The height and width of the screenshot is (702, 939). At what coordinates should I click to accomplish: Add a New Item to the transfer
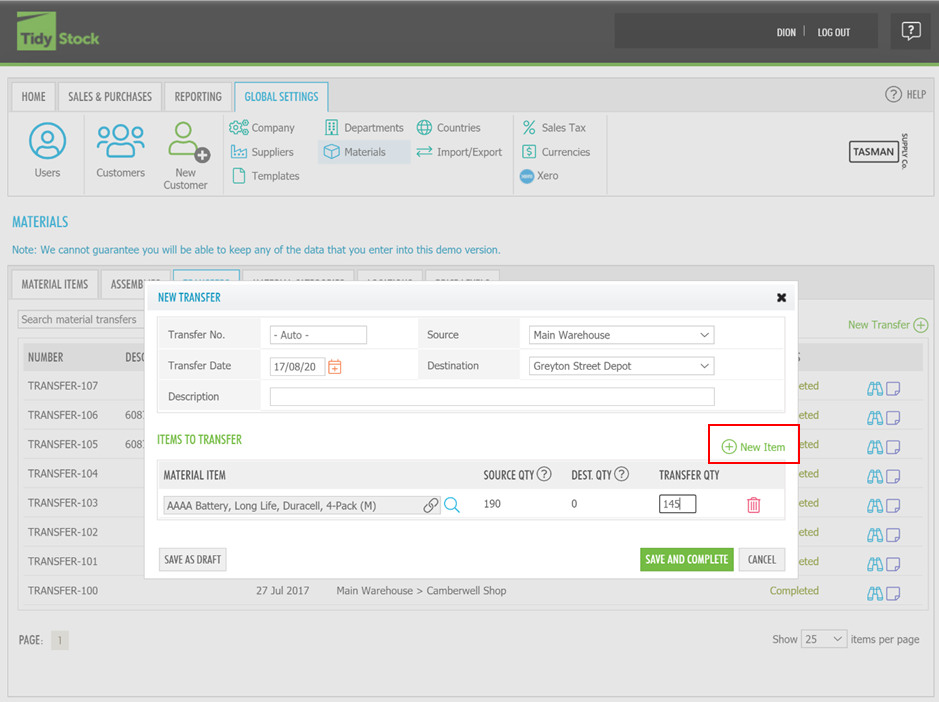[x=754, y=447]
